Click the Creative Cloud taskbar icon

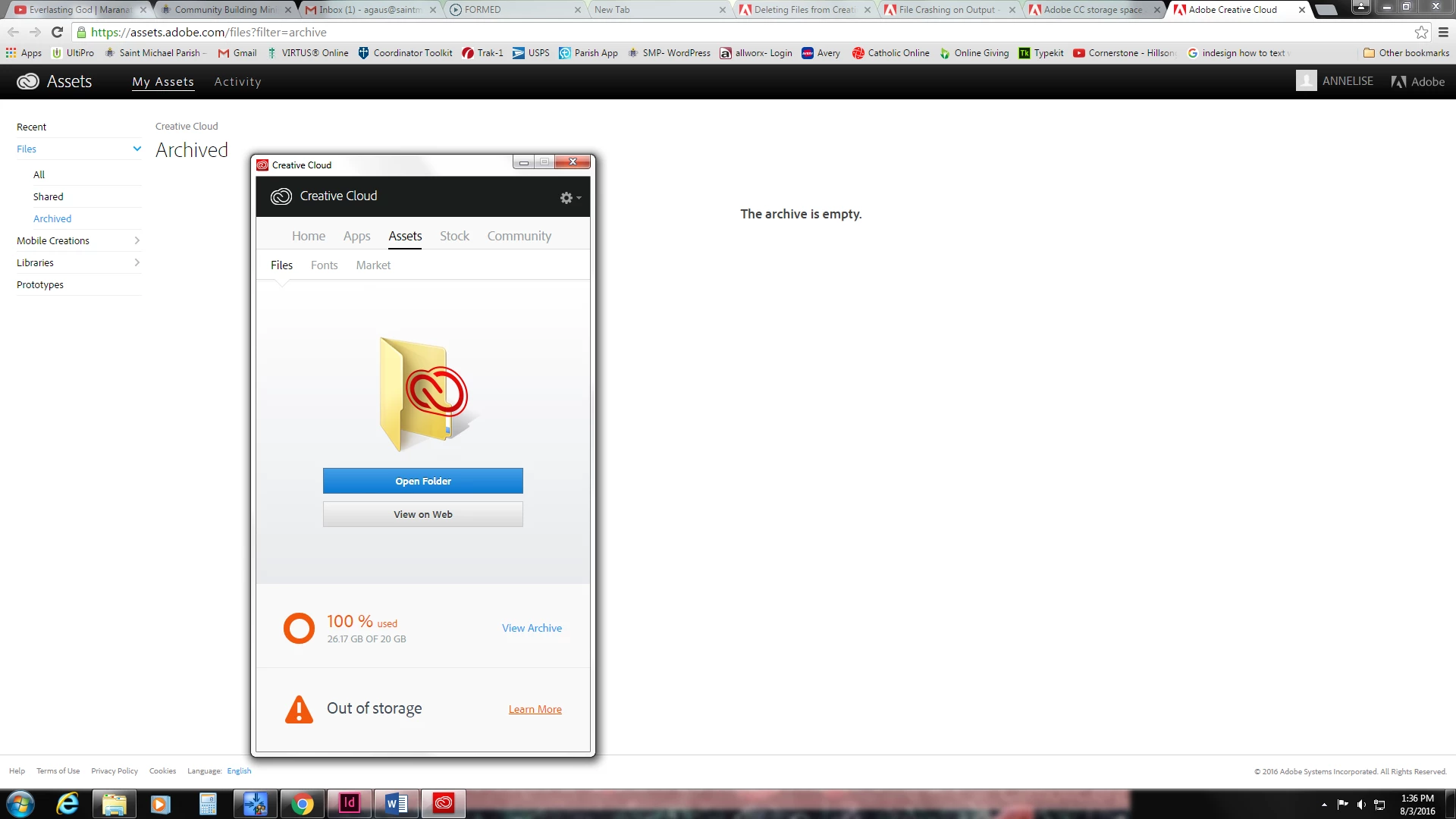pyautogui.click(x=444, y=803)
